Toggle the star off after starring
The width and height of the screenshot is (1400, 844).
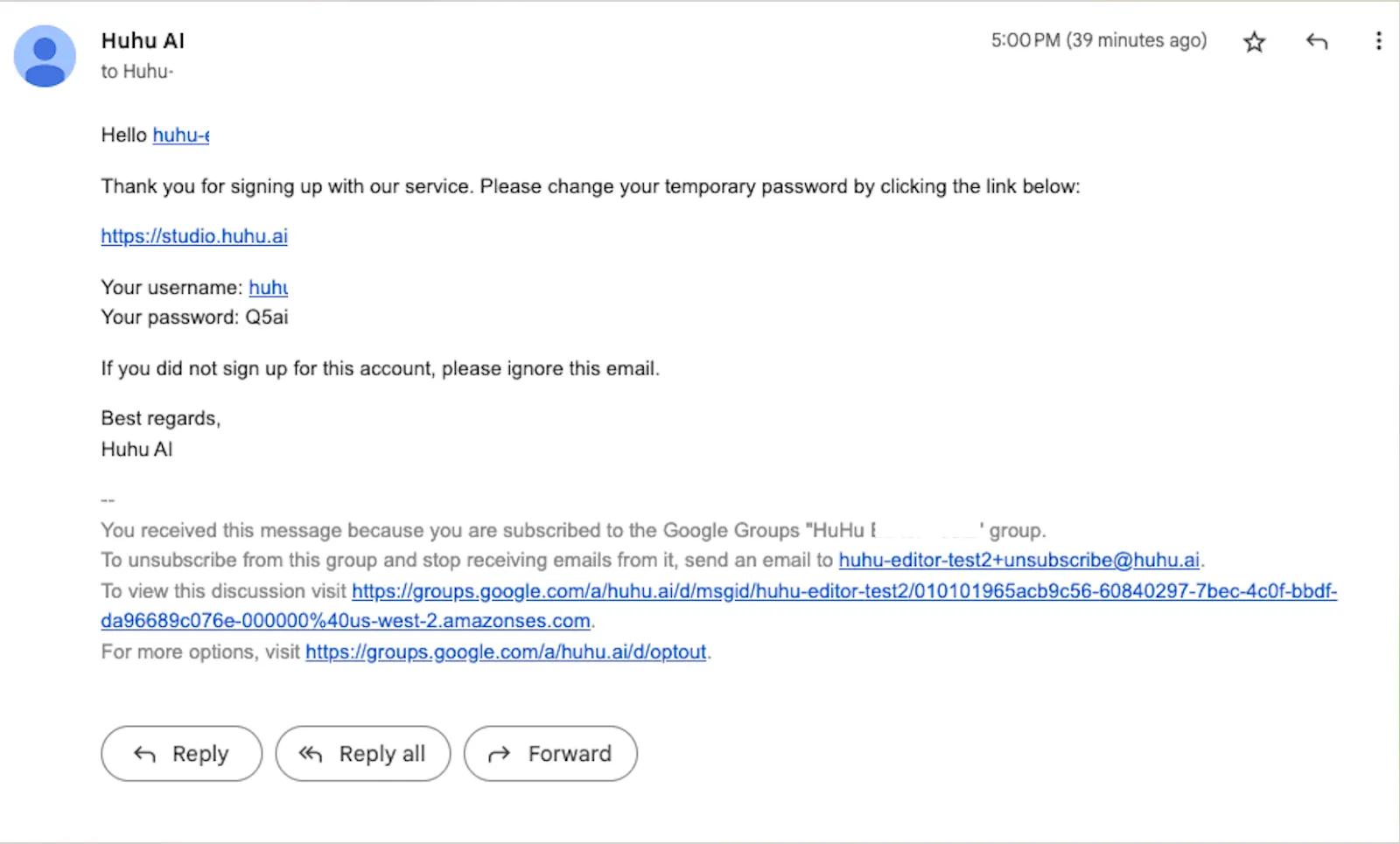(1255, 41)
